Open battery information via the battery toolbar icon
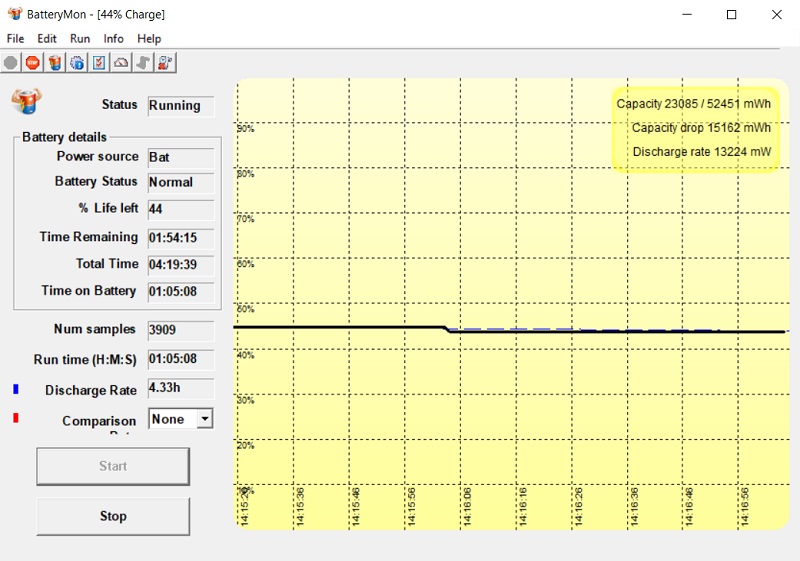This screenshot has width=800, height=561. (x=54, y=62)
